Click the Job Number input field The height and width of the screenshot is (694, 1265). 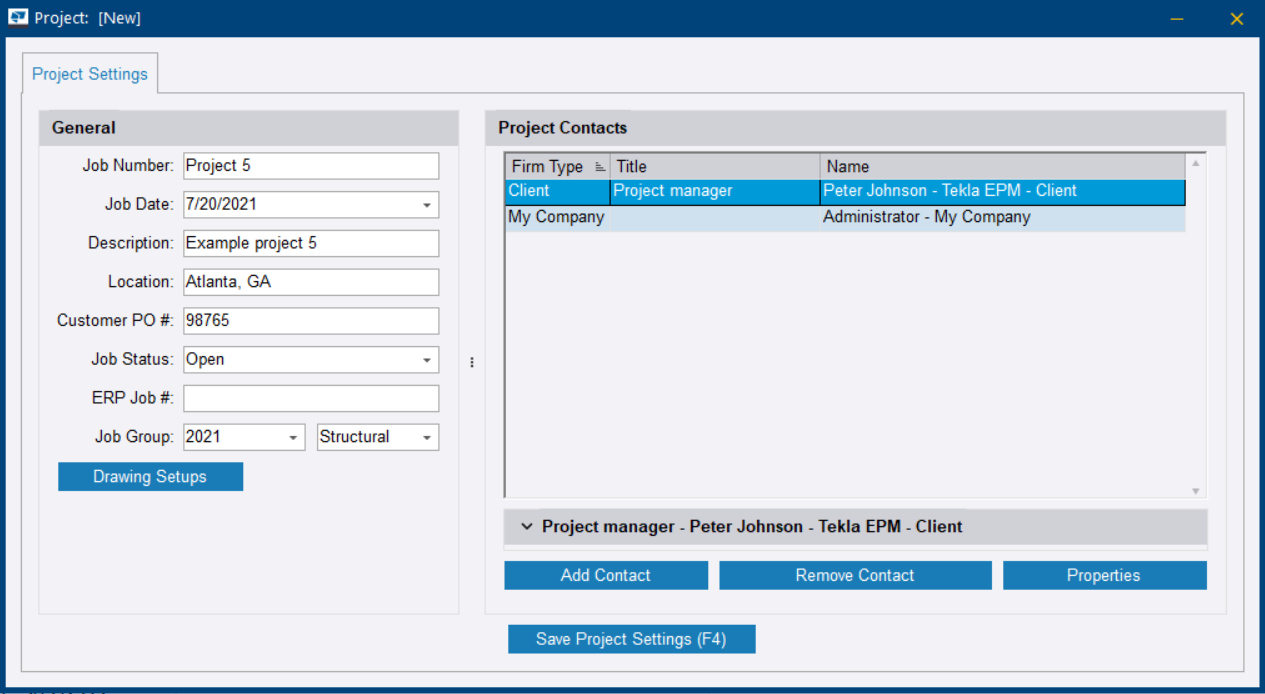[x=311, y=166]
